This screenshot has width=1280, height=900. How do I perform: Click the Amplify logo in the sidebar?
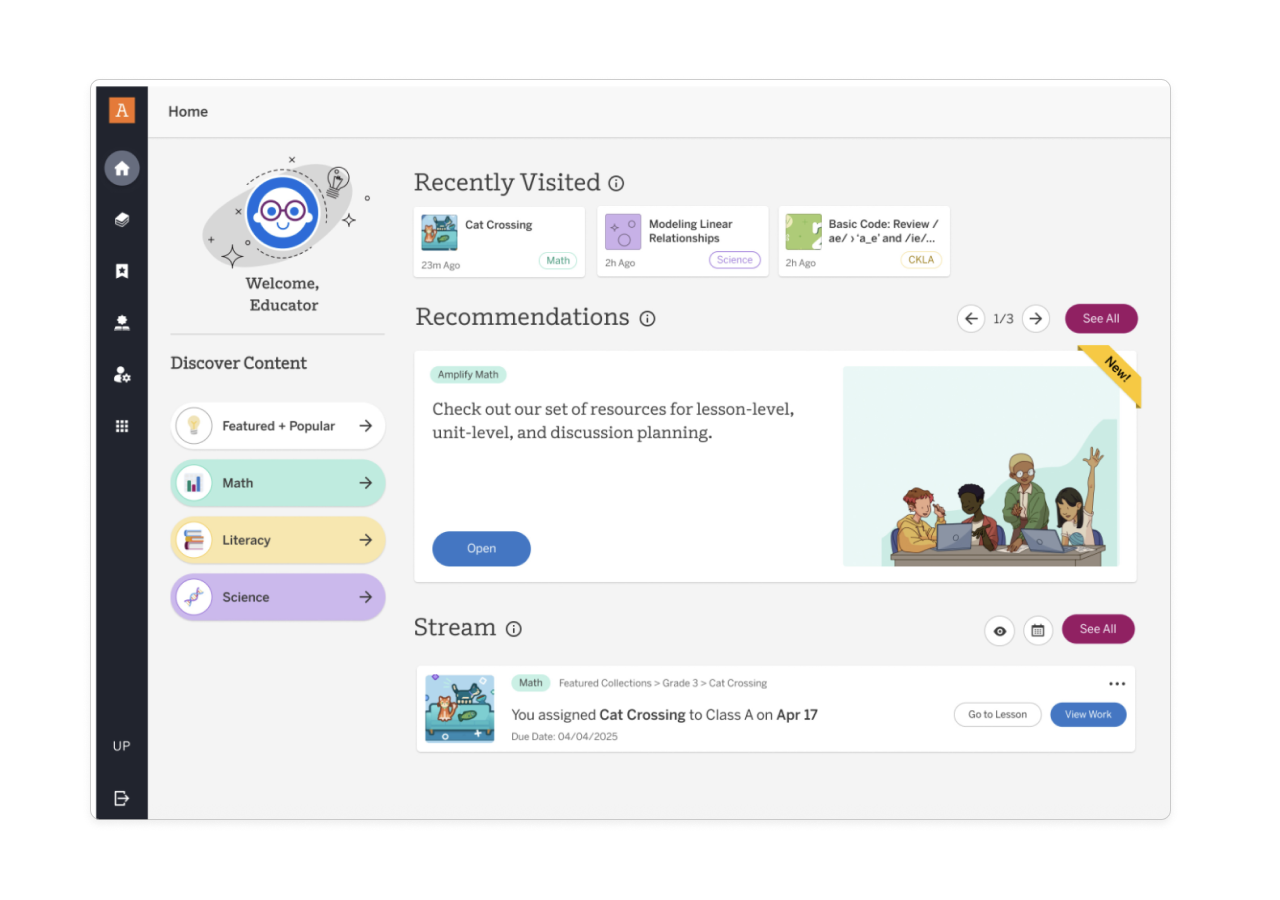[x=122, y=111]
